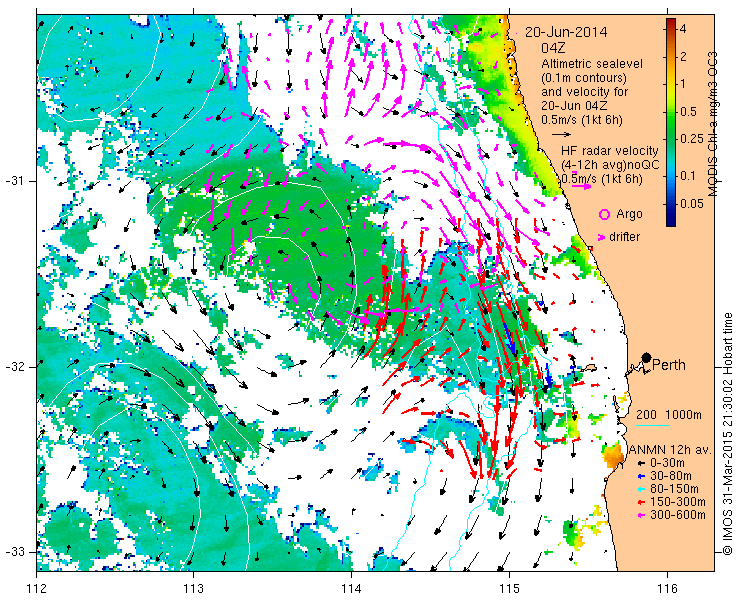Click the 'Altimetric sealevel' caption text
Viewport: 740px width, 600px height.
click(592, 63)
